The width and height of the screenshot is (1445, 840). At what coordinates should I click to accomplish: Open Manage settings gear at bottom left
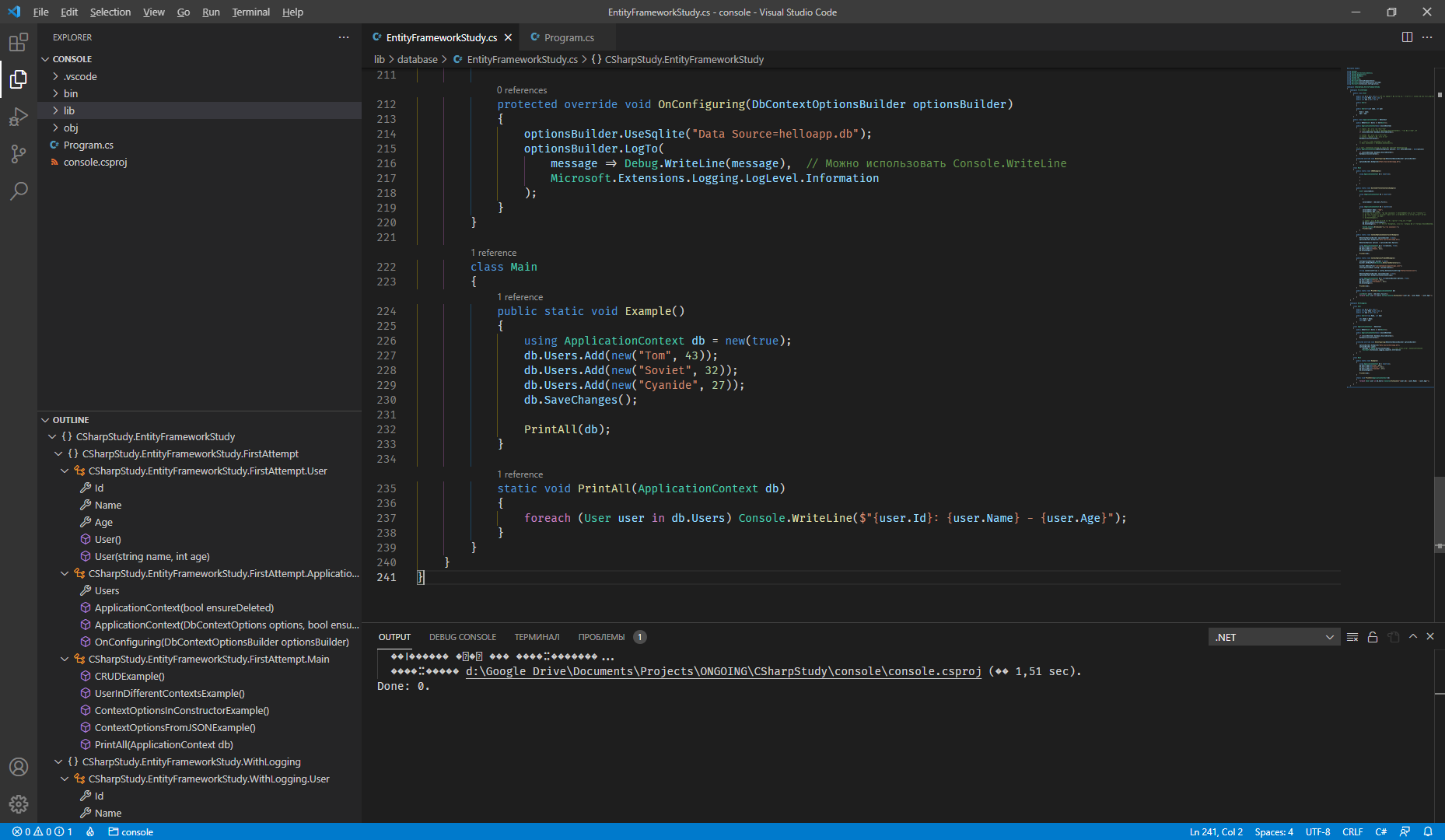point(19,804)
